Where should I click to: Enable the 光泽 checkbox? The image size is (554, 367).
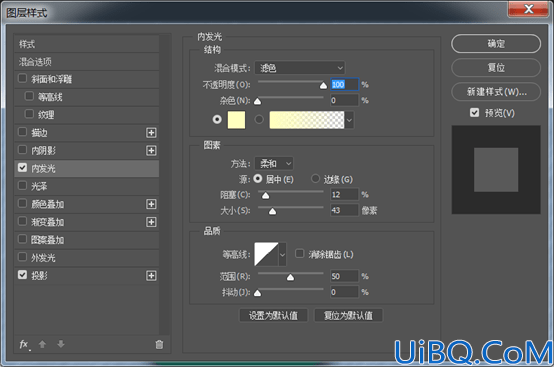click(22, 185)
